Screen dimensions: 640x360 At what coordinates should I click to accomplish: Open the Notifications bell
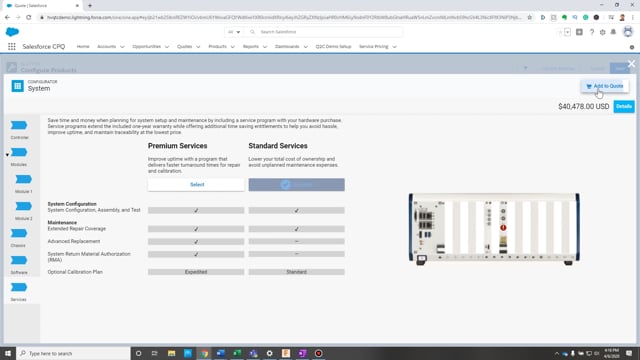613,32
